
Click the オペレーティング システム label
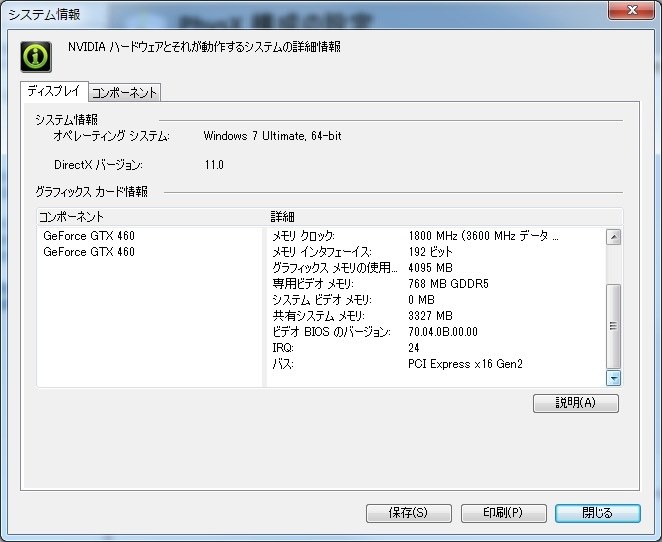pyautogui.click(x=111, y=136)
